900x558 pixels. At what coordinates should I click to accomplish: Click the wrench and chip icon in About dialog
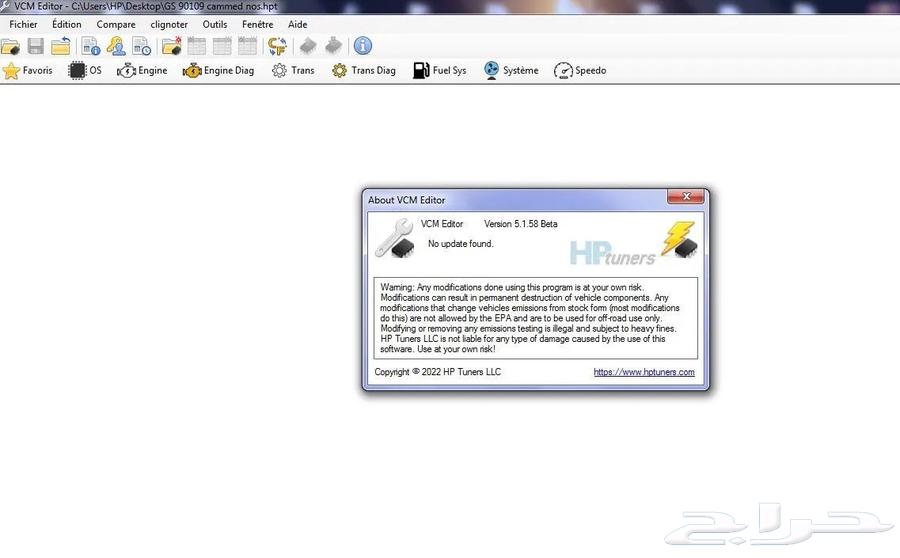point(395,238)
